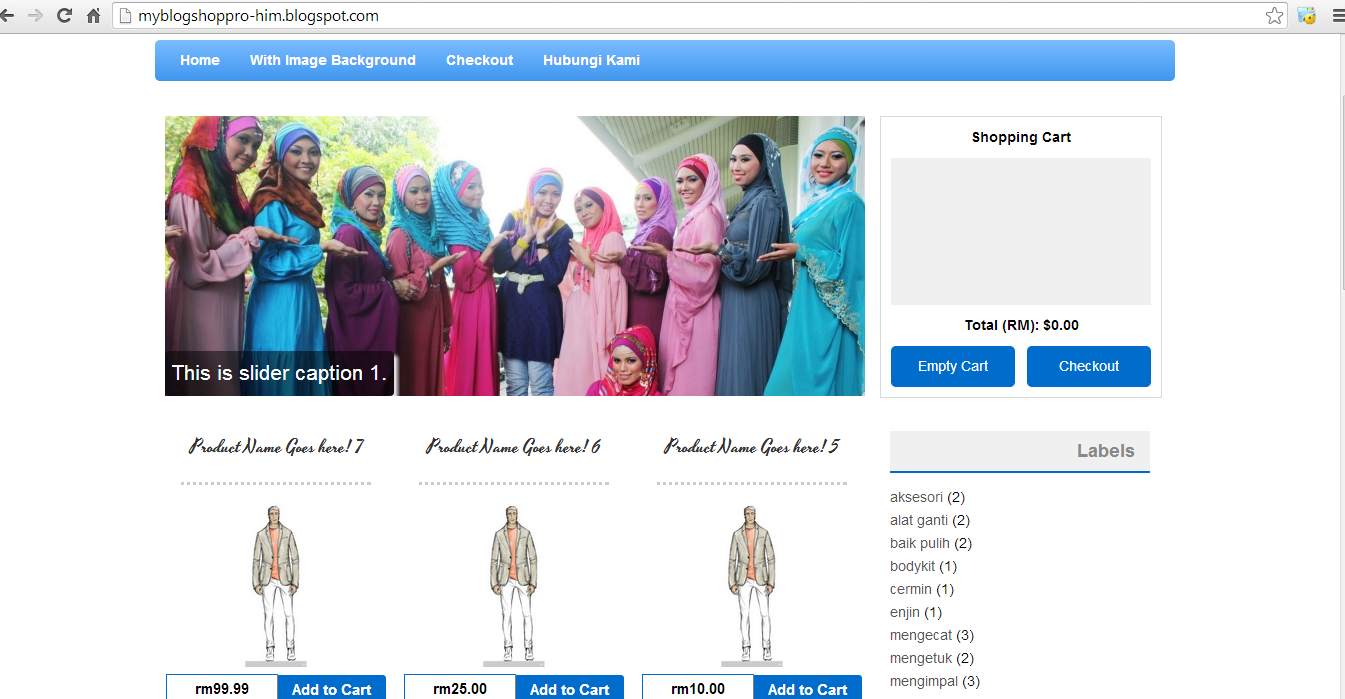Click the browser forward arrow
Viewport: 1345px width, 699px height.
[36, 16]
